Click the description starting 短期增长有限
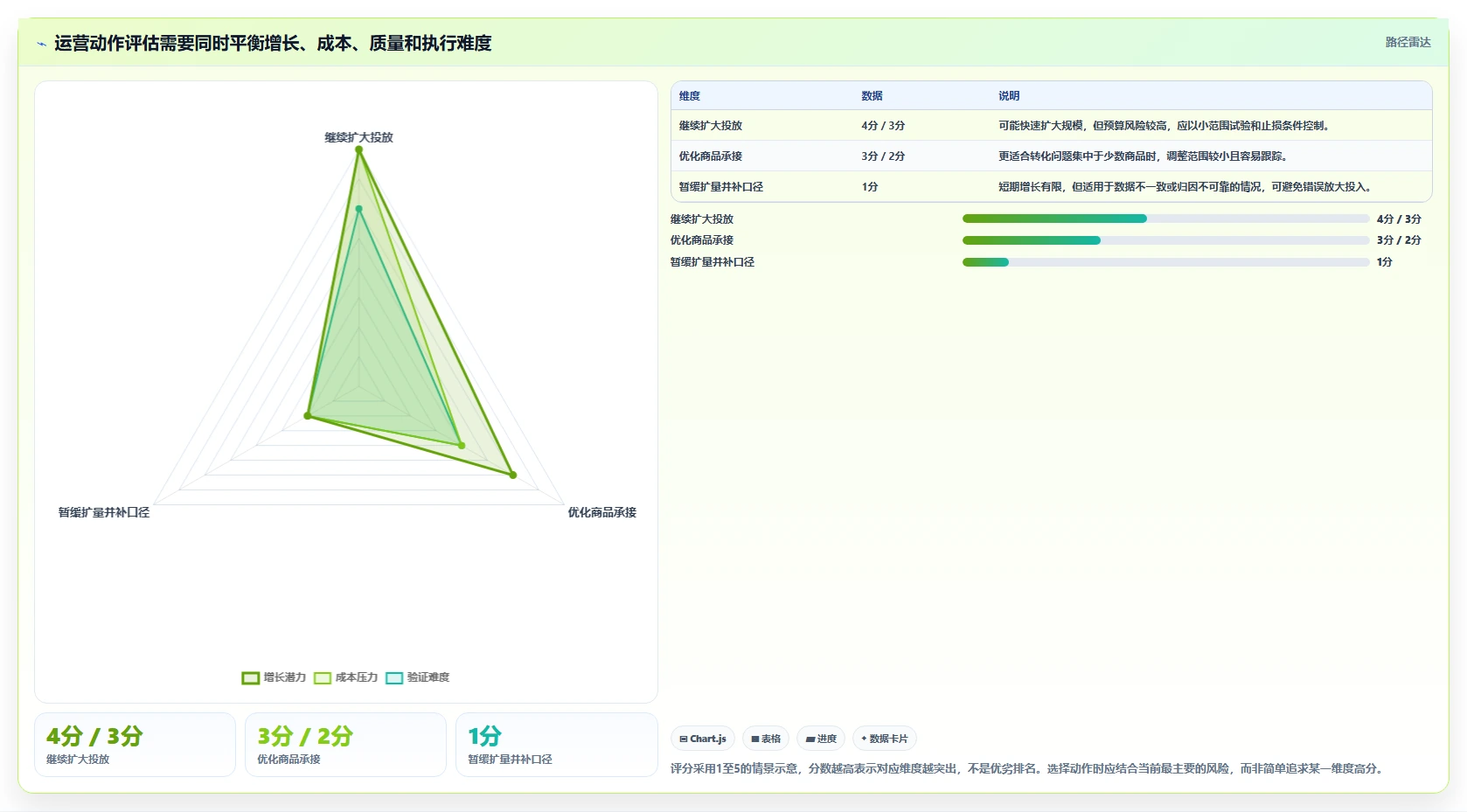 click(x=1186, y=187)
